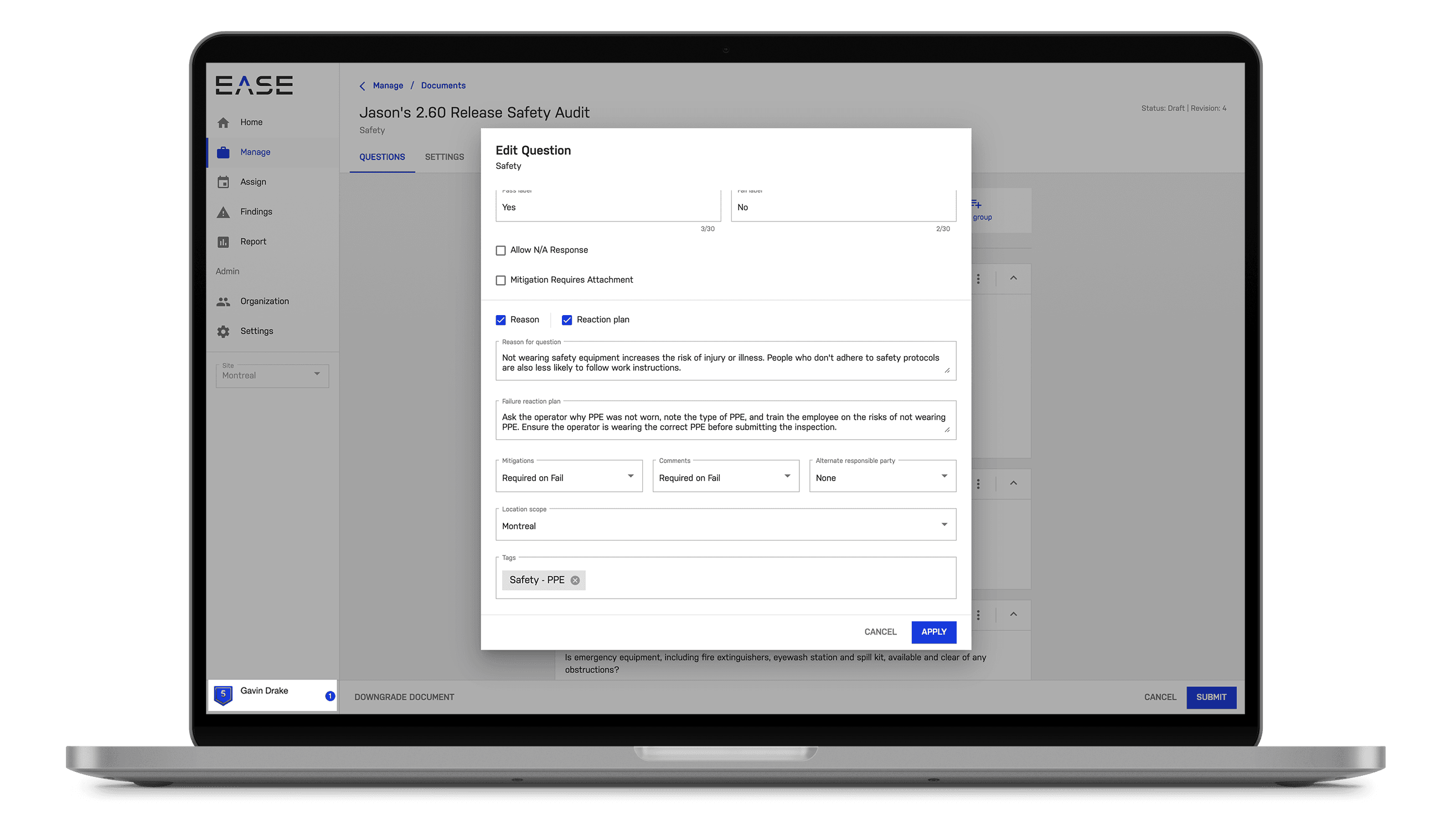Image resolution: width=1456 pixels, height=824 pixels.
Task: Open Organization via people icon
Action: [x=224, y=301]
